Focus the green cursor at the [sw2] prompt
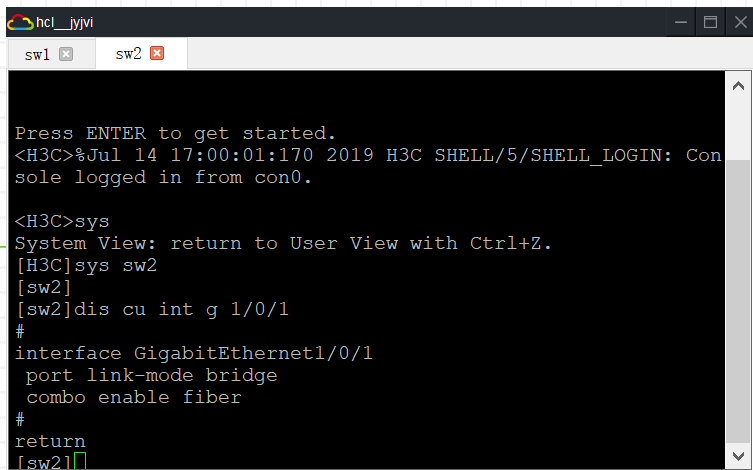 [x=80, y=461]
